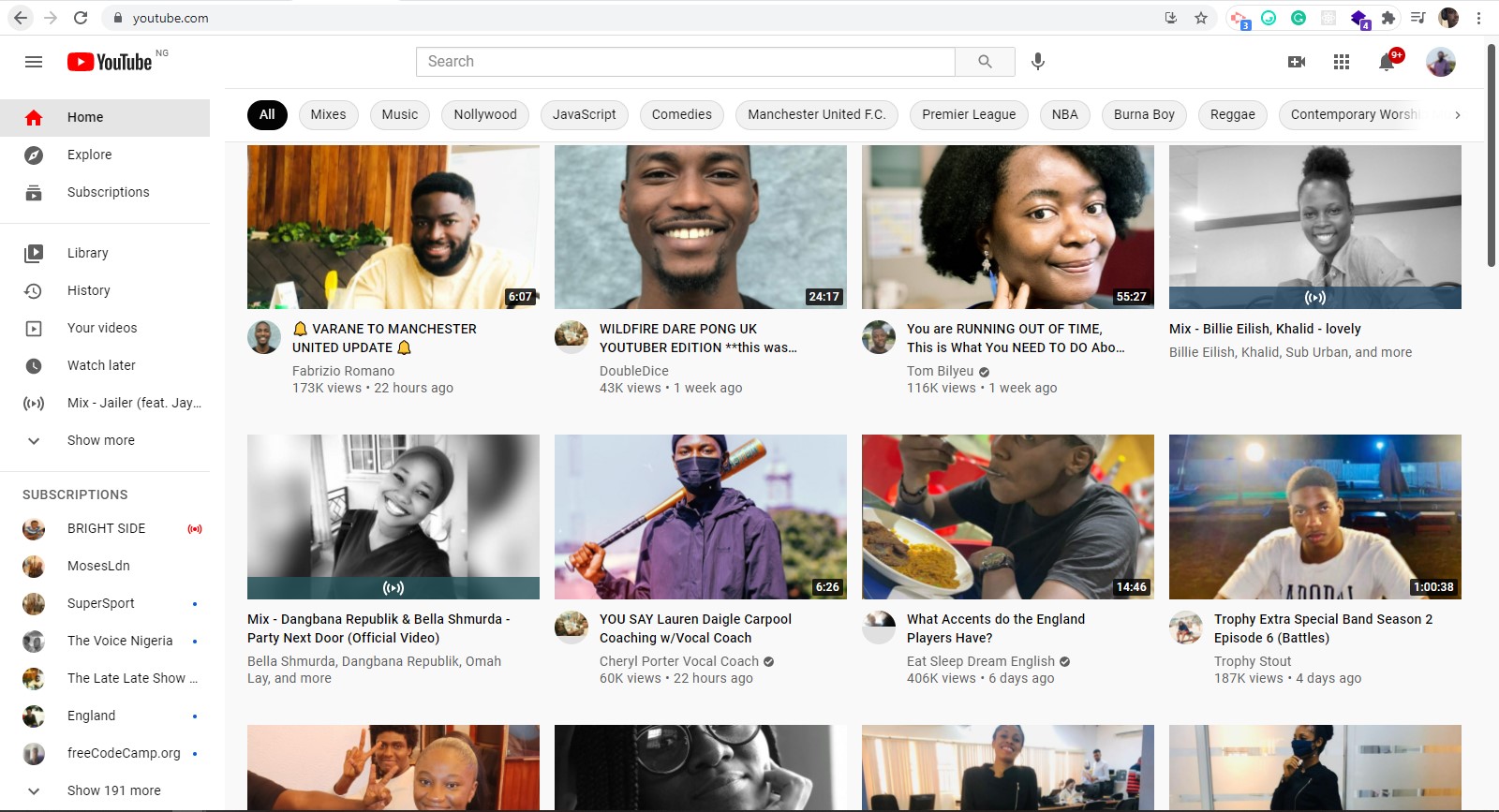Open the create video camera icon
The height and width of the screenshot is (812, 1499).
[x=1297, y=62]
